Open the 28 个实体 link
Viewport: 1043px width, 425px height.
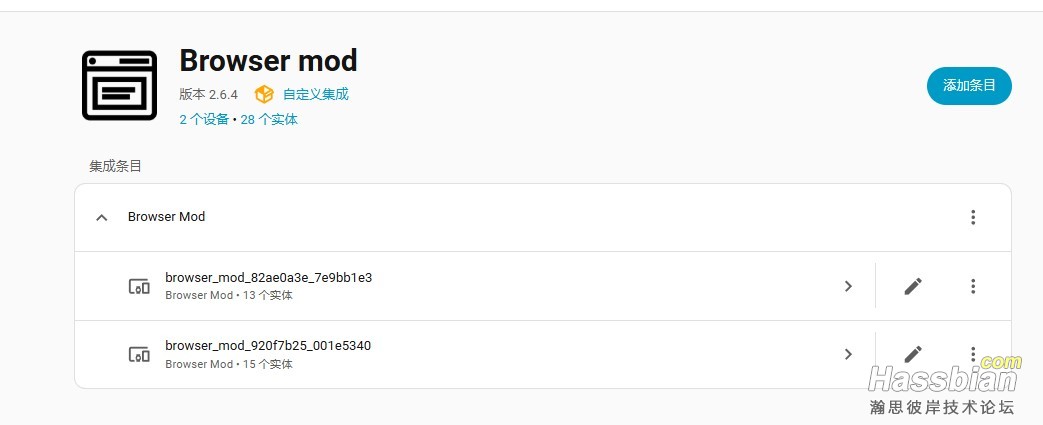(269, 119)
